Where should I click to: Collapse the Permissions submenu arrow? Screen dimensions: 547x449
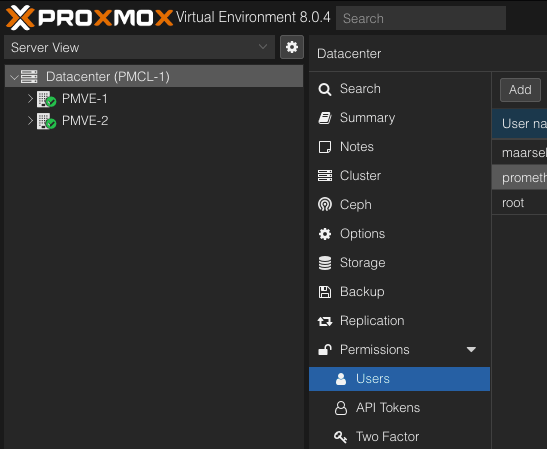pyautogui.click(x=471, y=350)
